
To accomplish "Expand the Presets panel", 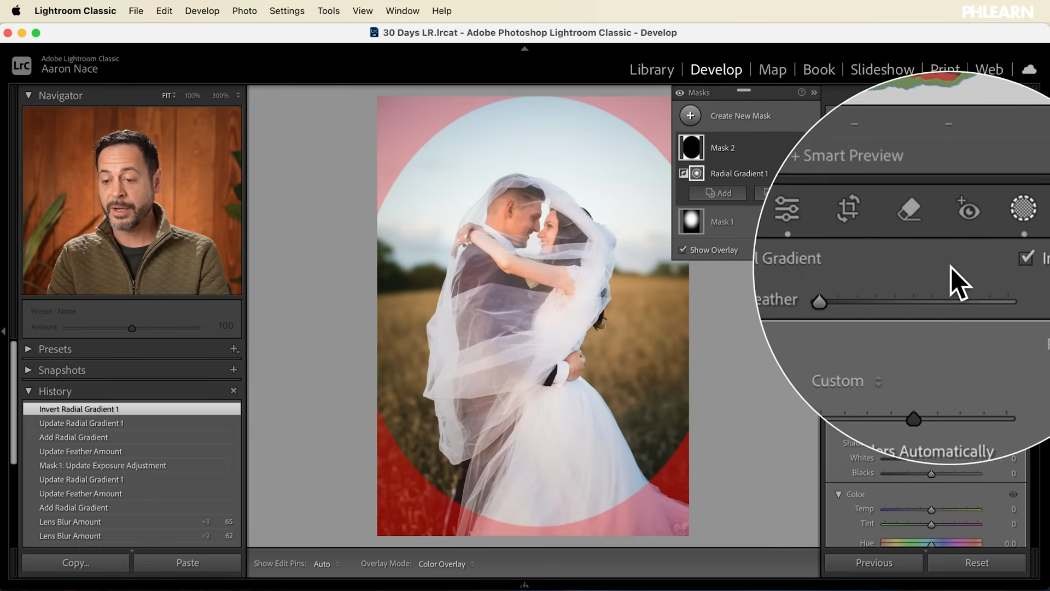I will [28, 349].
